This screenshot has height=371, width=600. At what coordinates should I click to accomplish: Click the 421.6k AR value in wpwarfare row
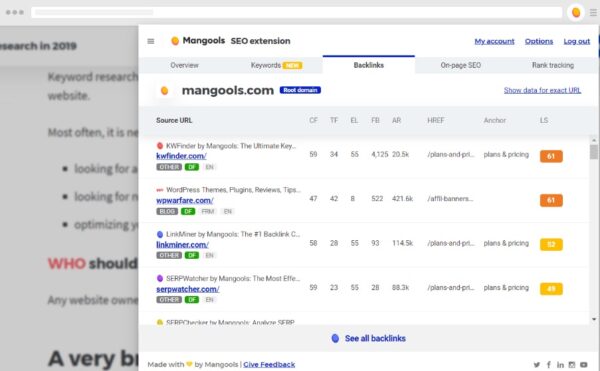(403, 199)
